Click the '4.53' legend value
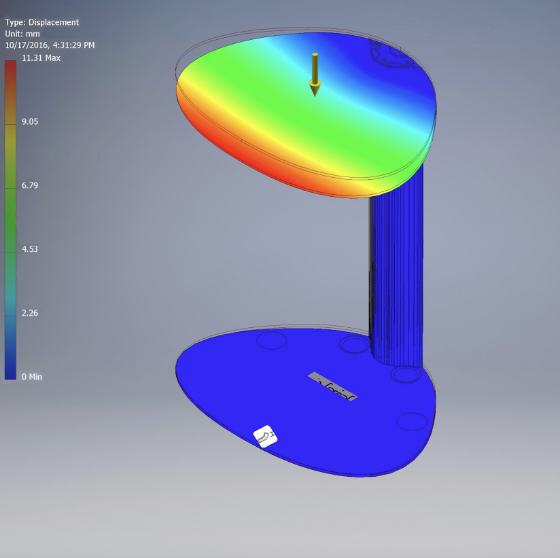560x558 pixels. pyautogui.click(x=30, y=249)
